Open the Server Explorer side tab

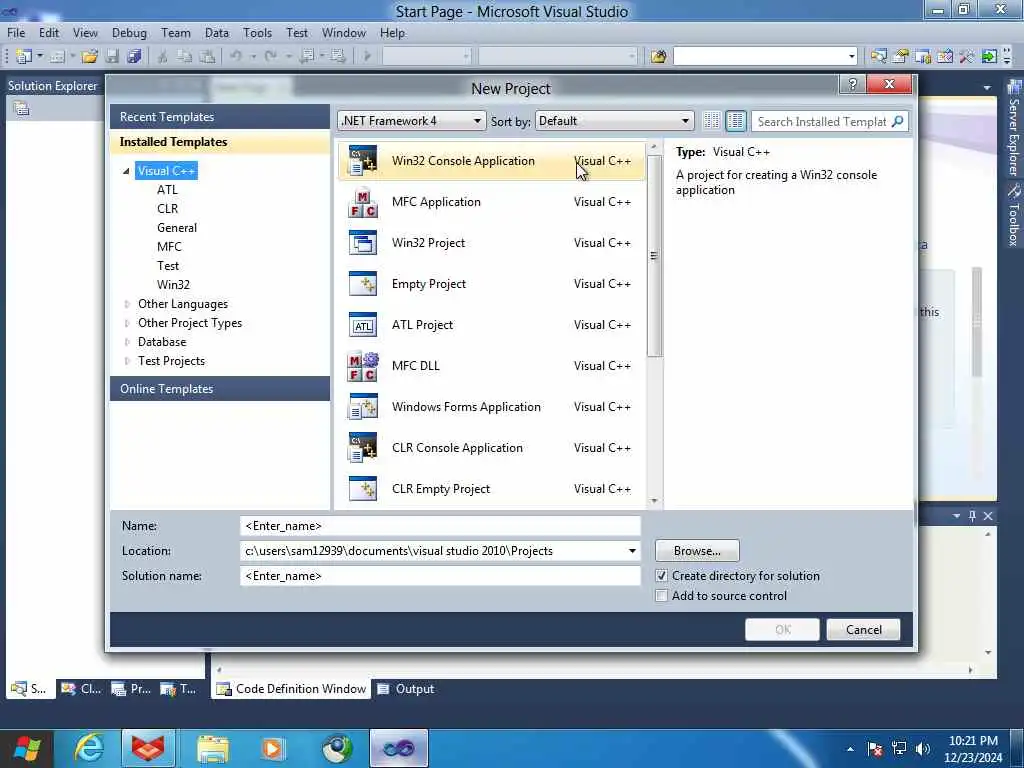[1014, 128]
